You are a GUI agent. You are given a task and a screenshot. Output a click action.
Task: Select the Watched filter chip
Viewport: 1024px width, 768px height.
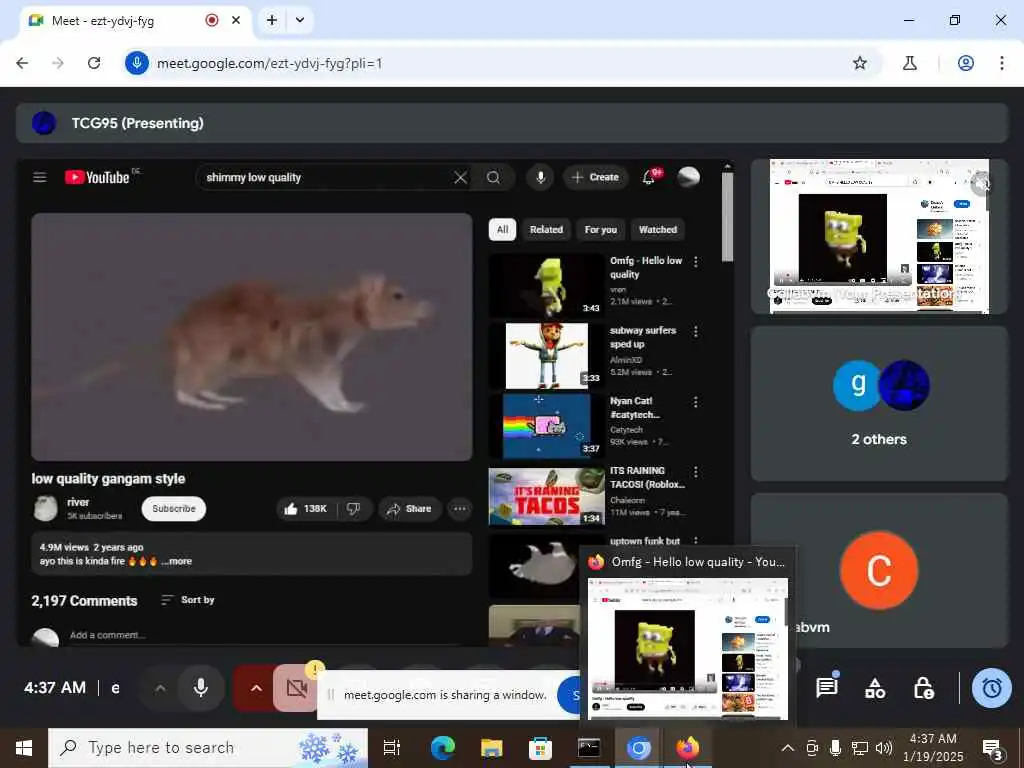click(x=658, y=229)
